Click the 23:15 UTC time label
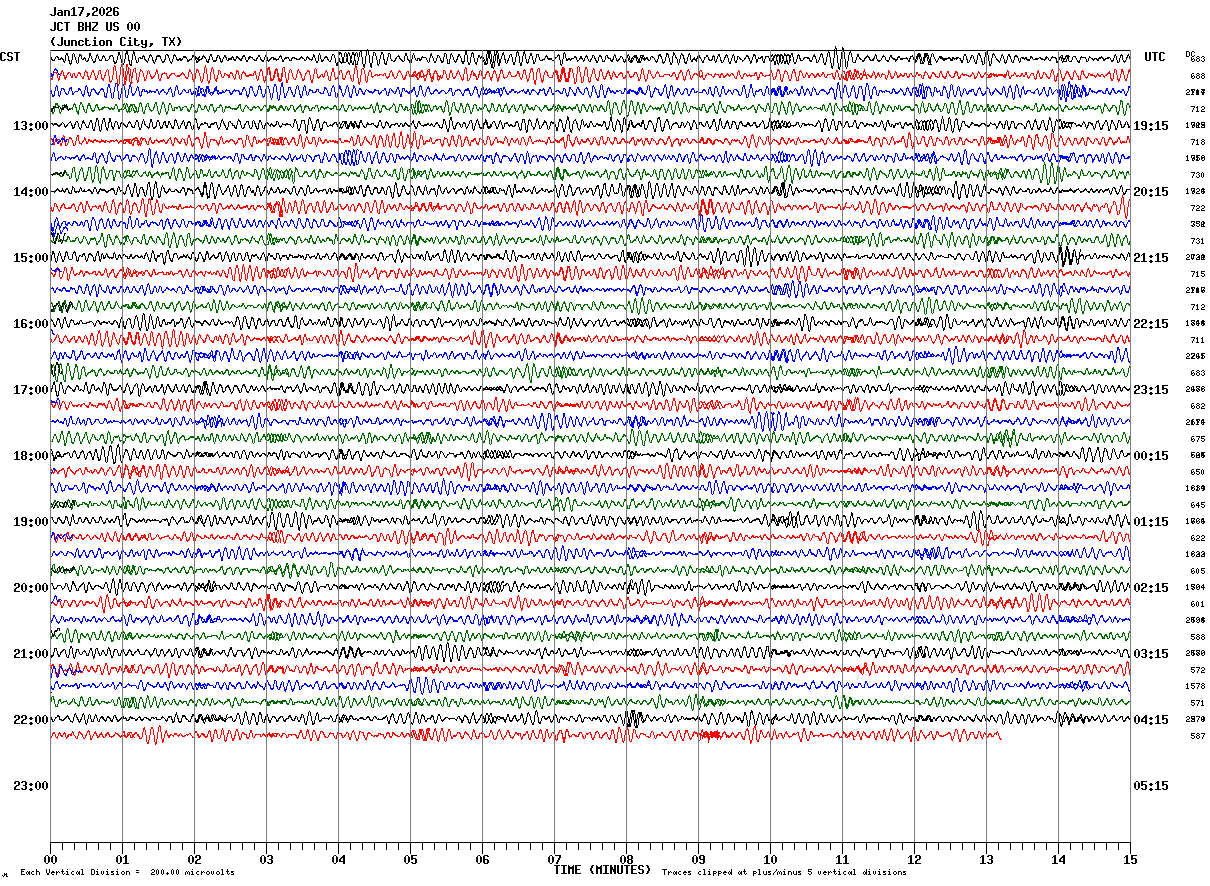Image resolution: width=1210 pixels, height=886 pixels. tap(1151, 390)
